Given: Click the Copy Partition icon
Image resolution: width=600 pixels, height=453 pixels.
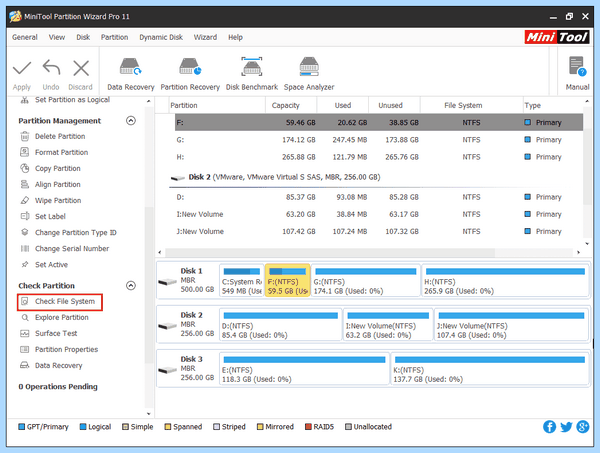Looking at the screenshot, I should pyautogui.click(x=24, y=168).
